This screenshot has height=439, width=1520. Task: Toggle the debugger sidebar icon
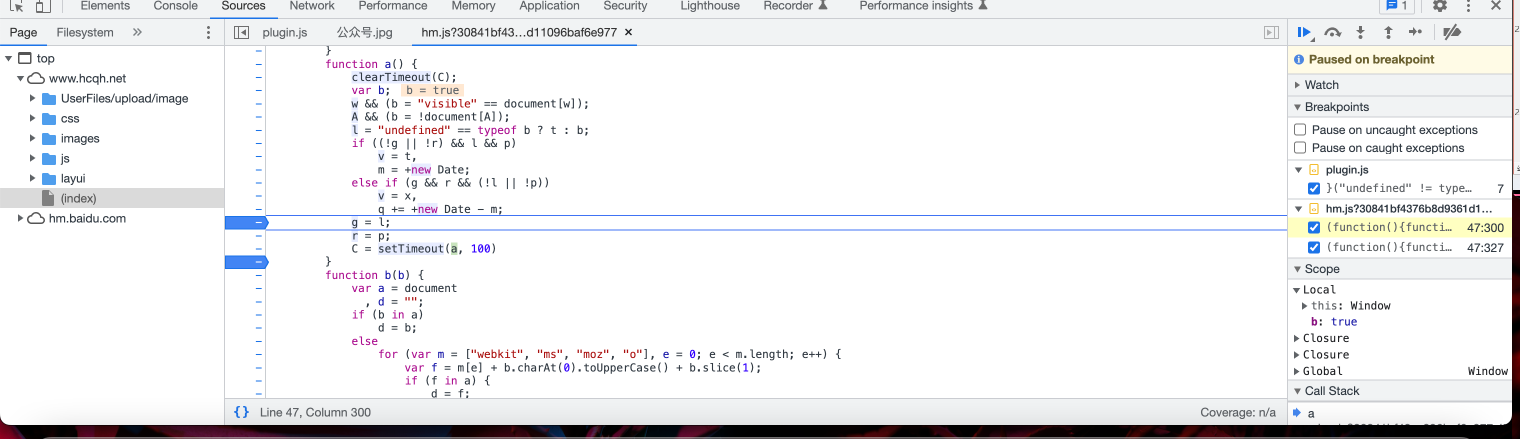click(1271, 32)
